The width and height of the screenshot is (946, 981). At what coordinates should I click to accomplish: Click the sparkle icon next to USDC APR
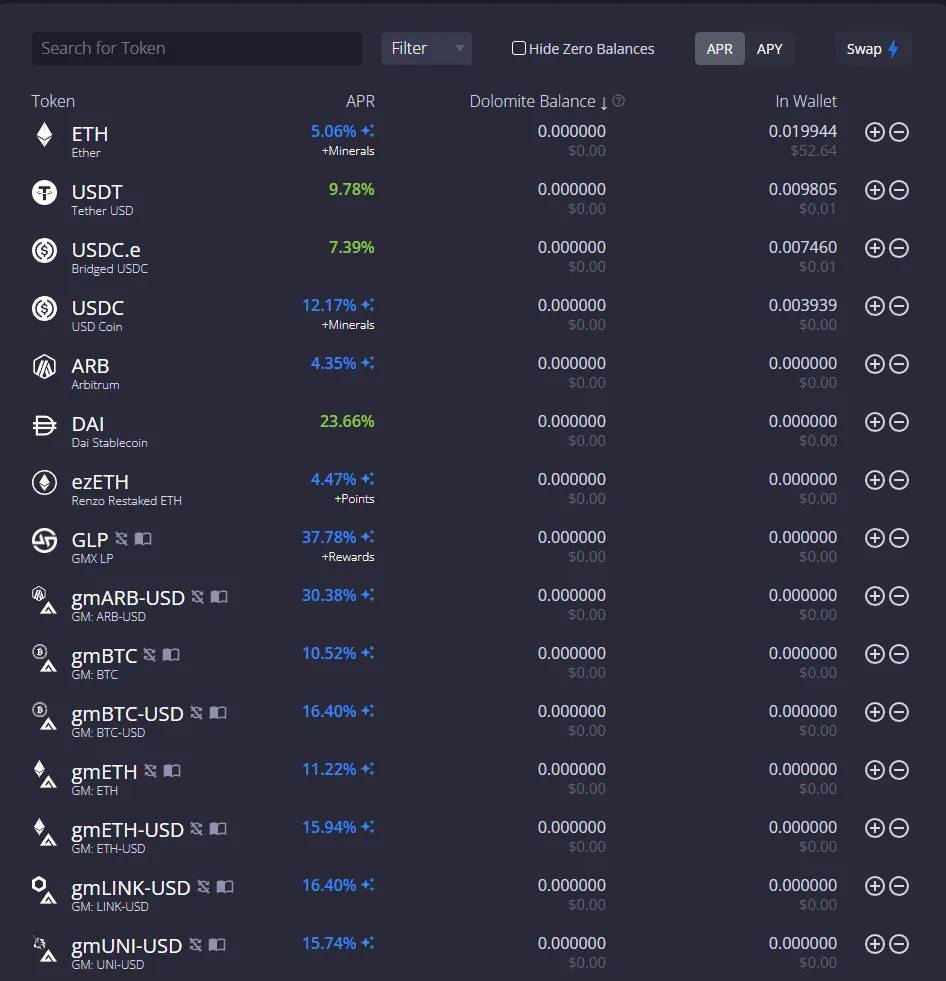(x=368, y=305)
